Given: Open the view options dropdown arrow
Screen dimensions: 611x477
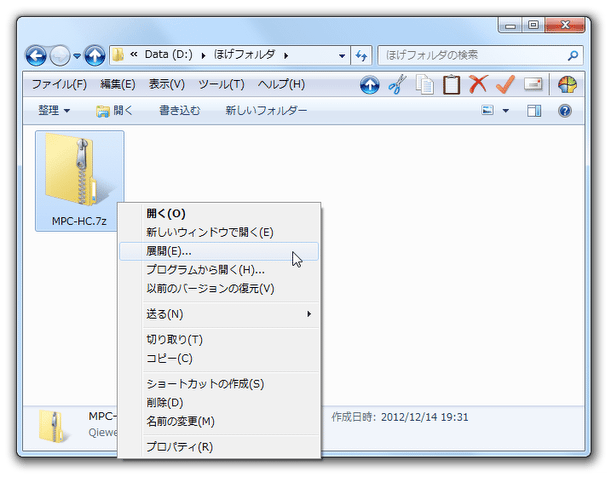Looking at the screenshot, I should click(505, 111).
